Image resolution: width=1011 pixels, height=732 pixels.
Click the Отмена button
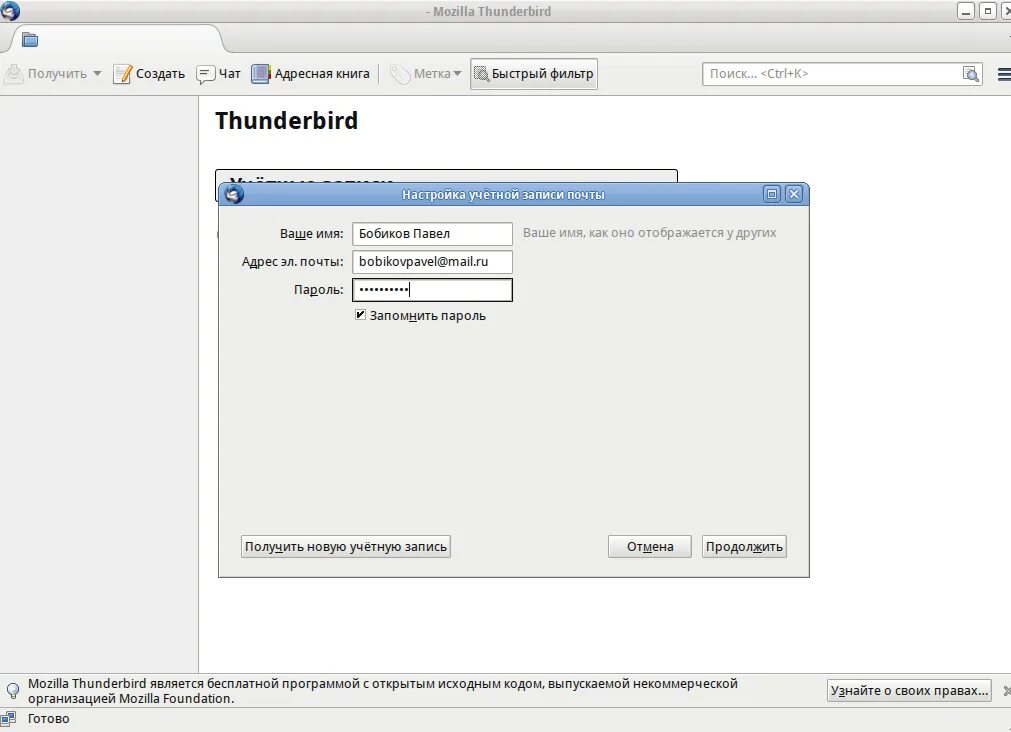point(650,546)
